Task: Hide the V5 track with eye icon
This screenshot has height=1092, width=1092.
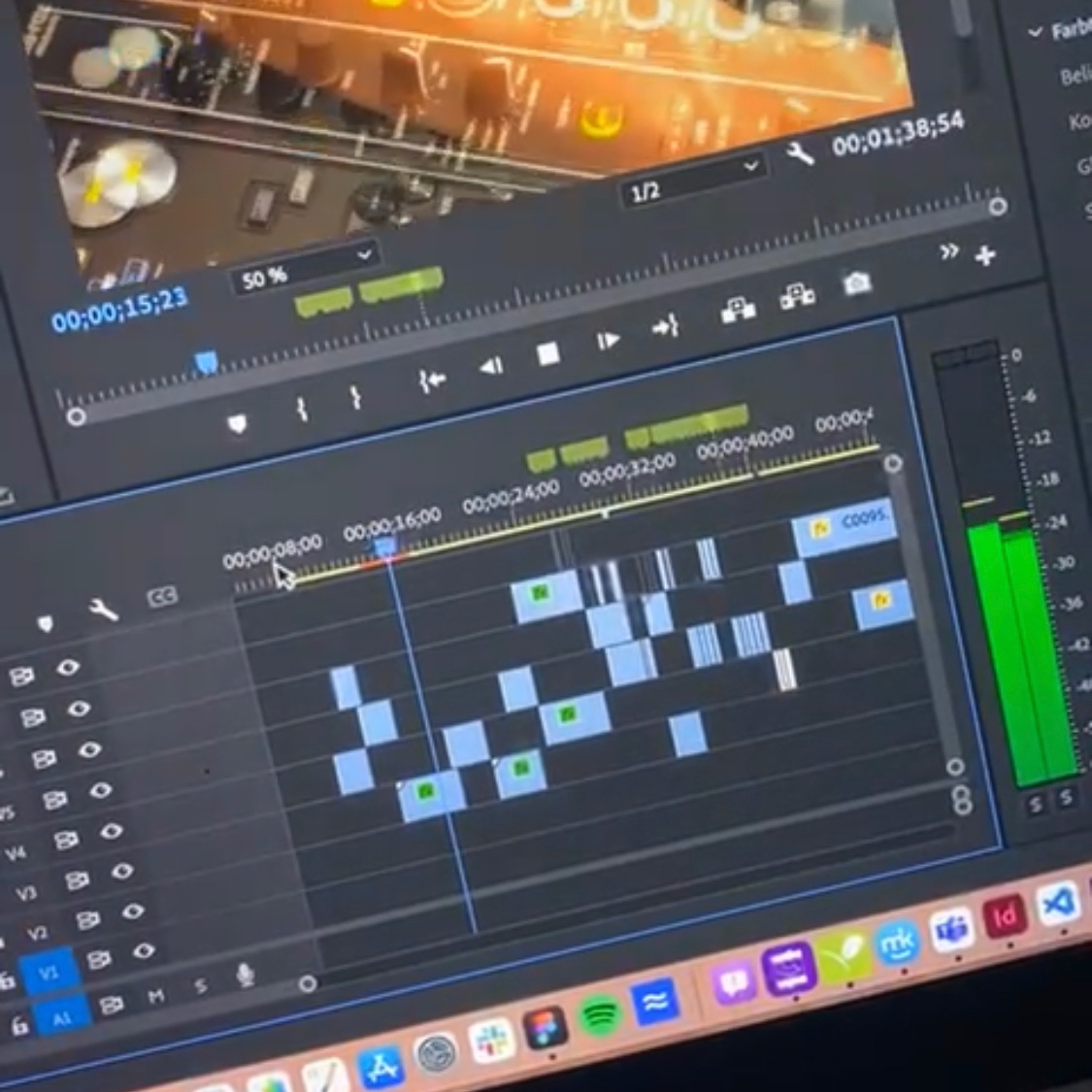Action: tap(100, 791)
